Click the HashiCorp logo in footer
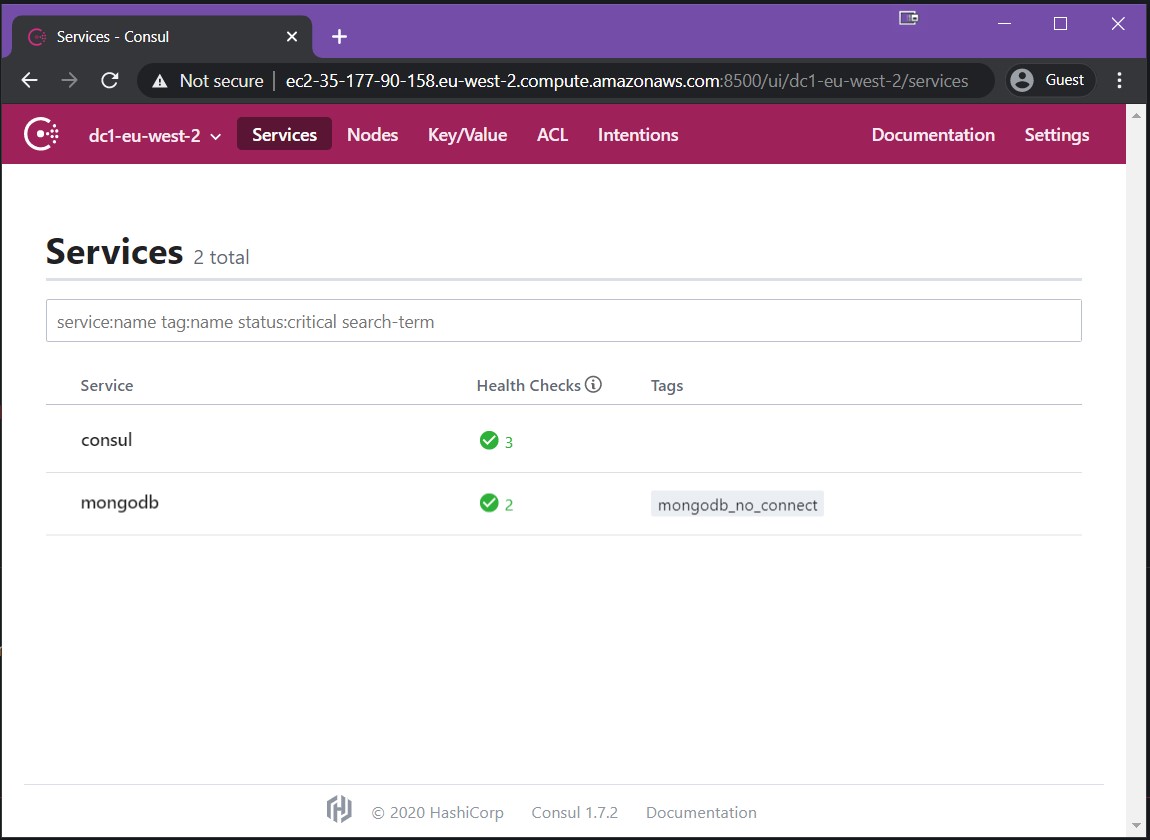The image size is (1150, 840). click(x=339, y=809)
